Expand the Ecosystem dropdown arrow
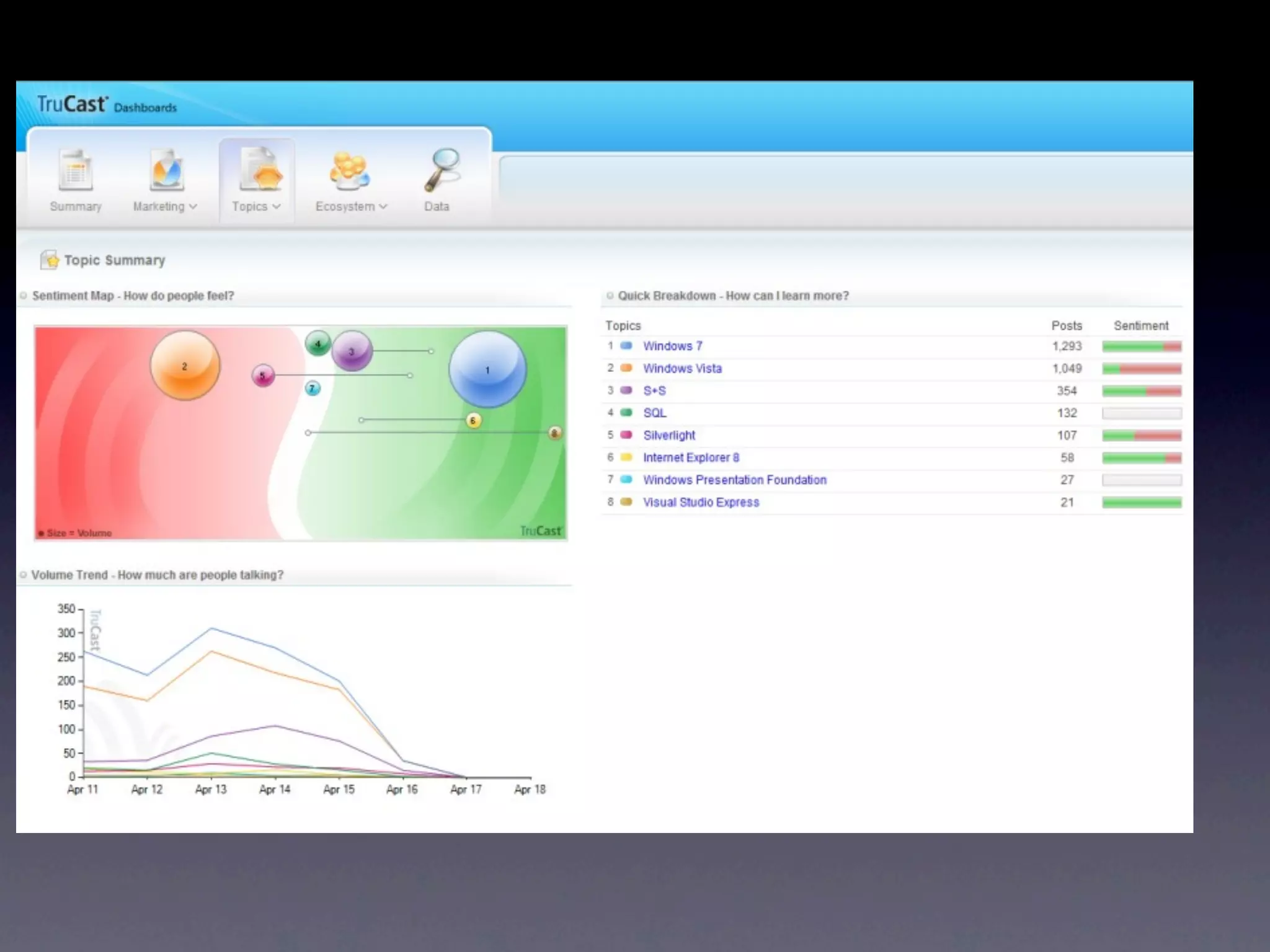This screenshot has width=1270, height=952. [383, 206]
